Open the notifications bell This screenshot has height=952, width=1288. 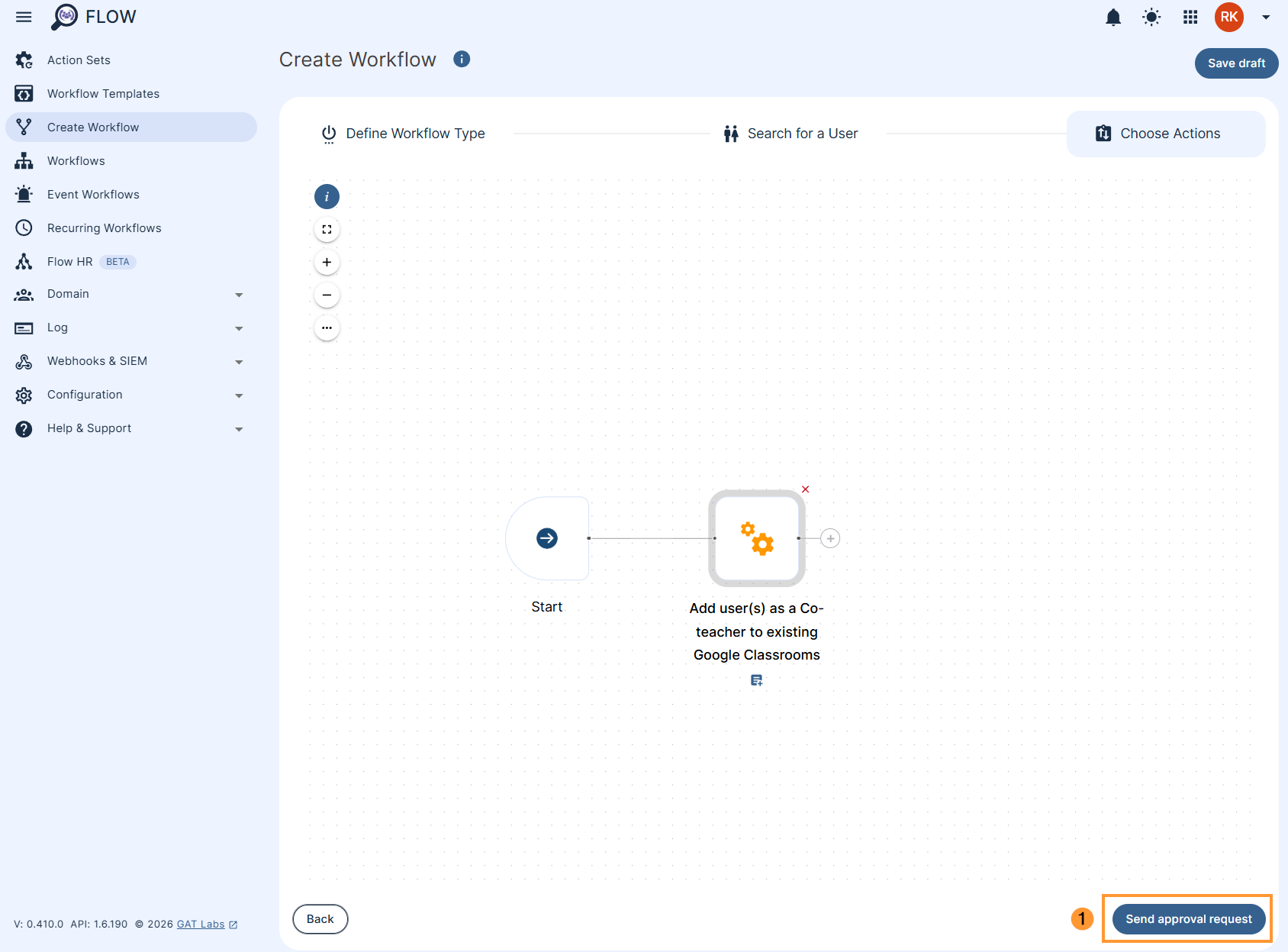tap(1113, 17)
